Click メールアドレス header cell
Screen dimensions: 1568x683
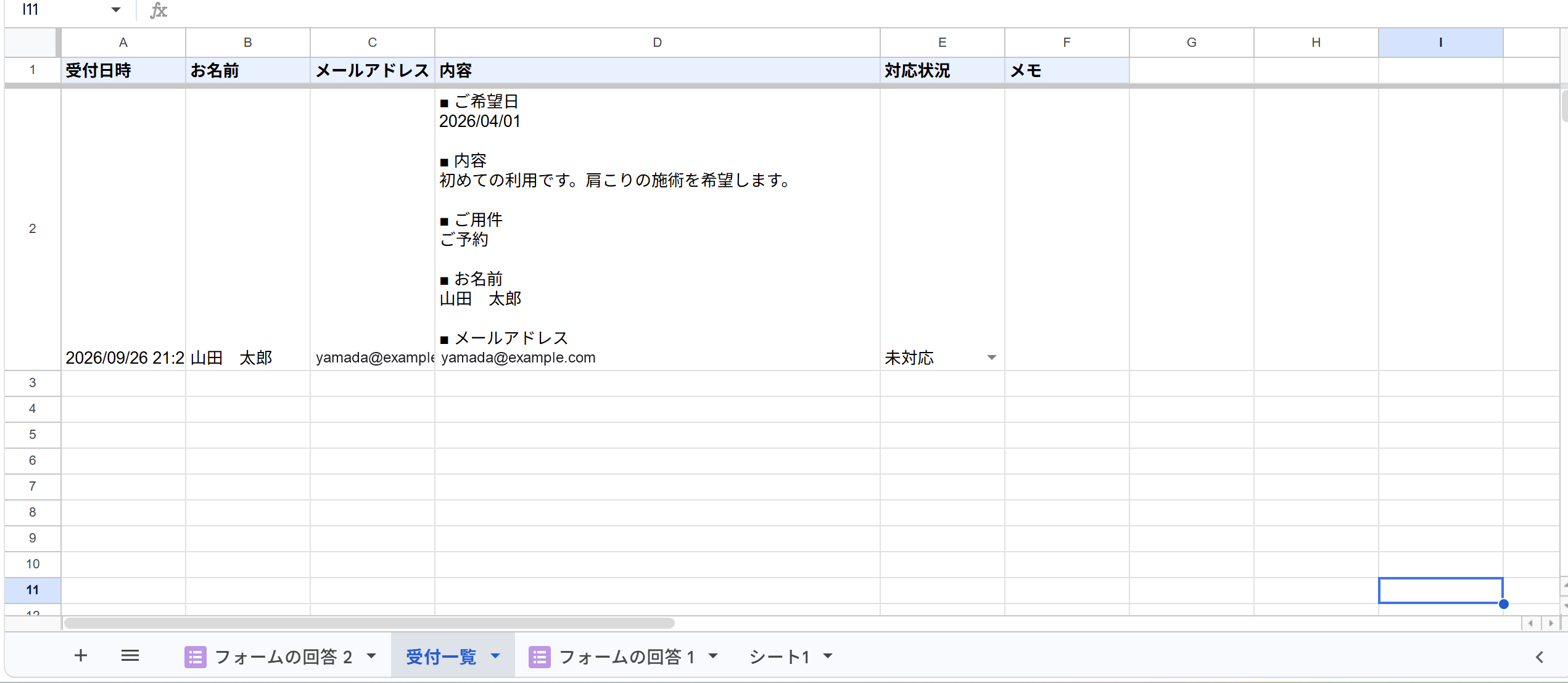coord(373,70)
